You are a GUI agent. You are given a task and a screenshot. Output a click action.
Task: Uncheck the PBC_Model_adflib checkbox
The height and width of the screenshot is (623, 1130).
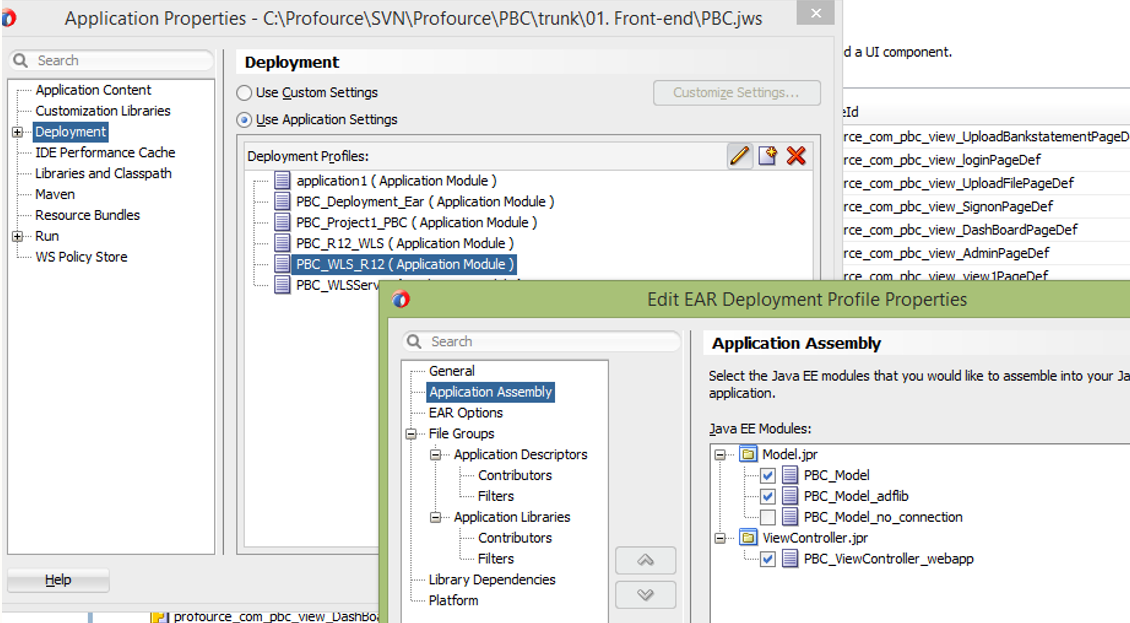pos(768,497)
